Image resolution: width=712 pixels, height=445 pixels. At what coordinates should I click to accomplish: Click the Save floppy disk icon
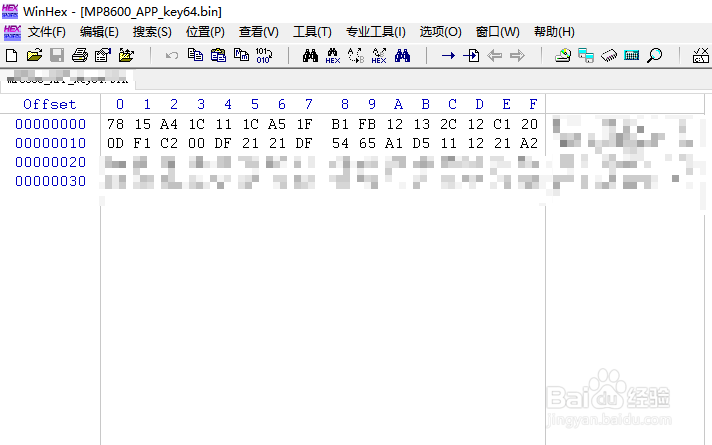(57, 55)
